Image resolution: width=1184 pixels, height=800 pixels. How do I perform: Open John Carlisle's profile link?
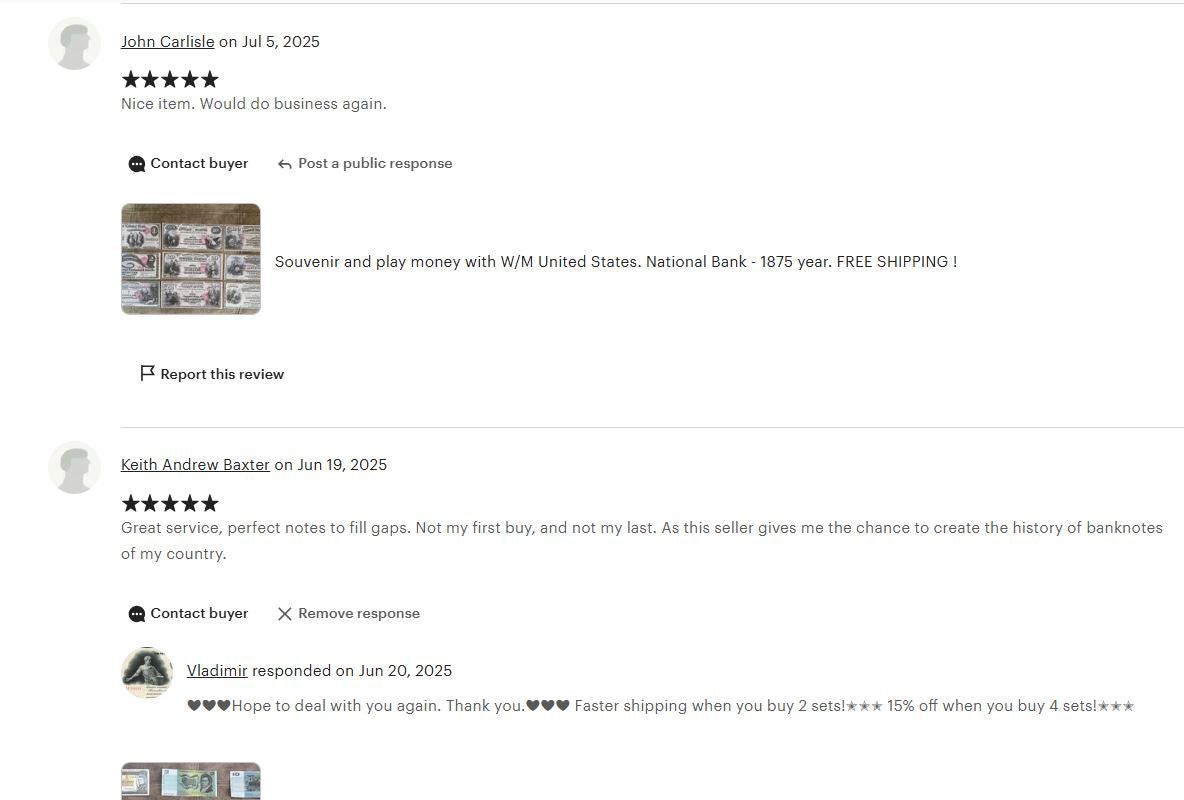(168, 42)
